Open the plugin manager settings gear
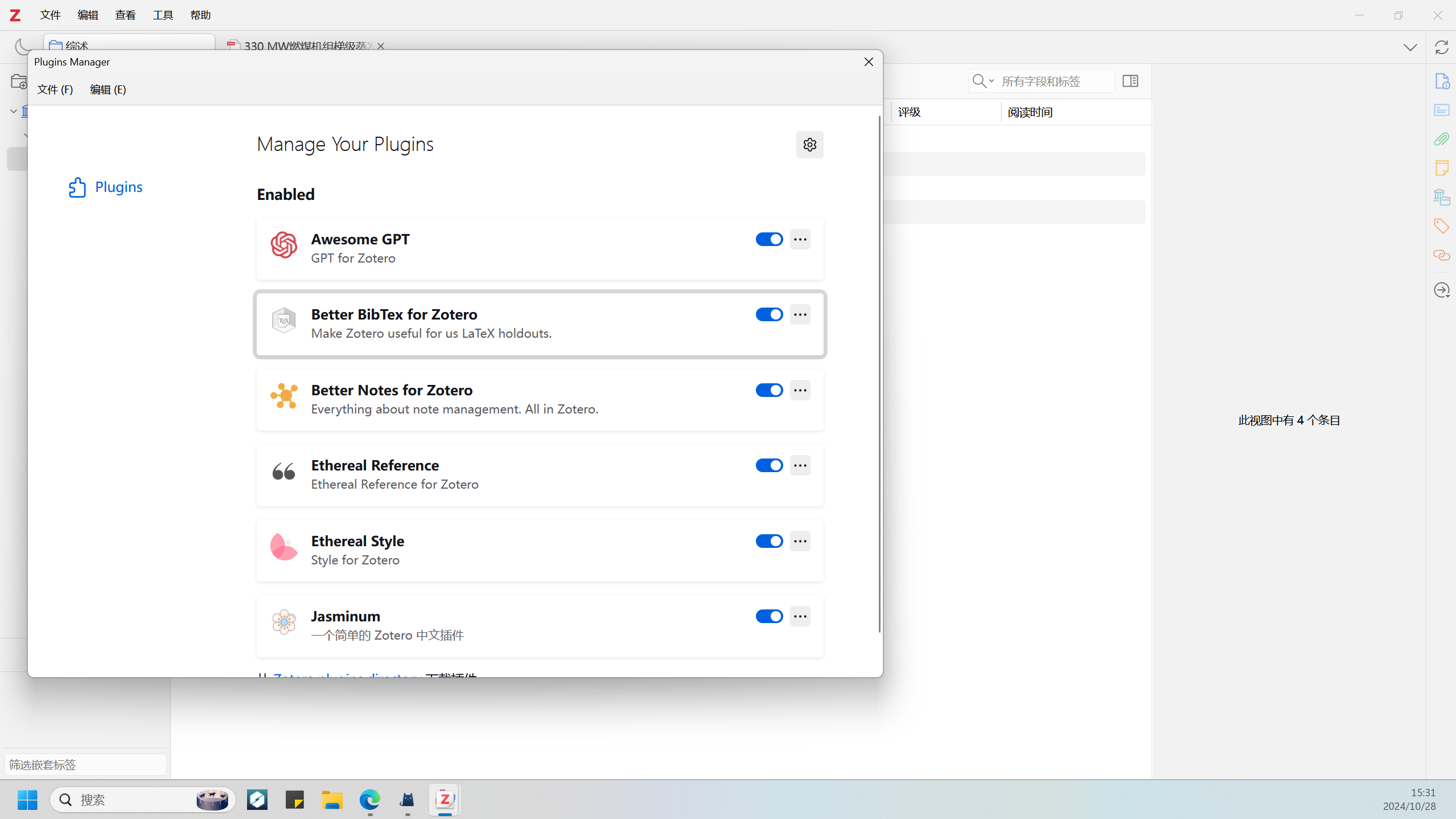The height and width of the screenshot is (819, 1456). click(x=809, y=145)
